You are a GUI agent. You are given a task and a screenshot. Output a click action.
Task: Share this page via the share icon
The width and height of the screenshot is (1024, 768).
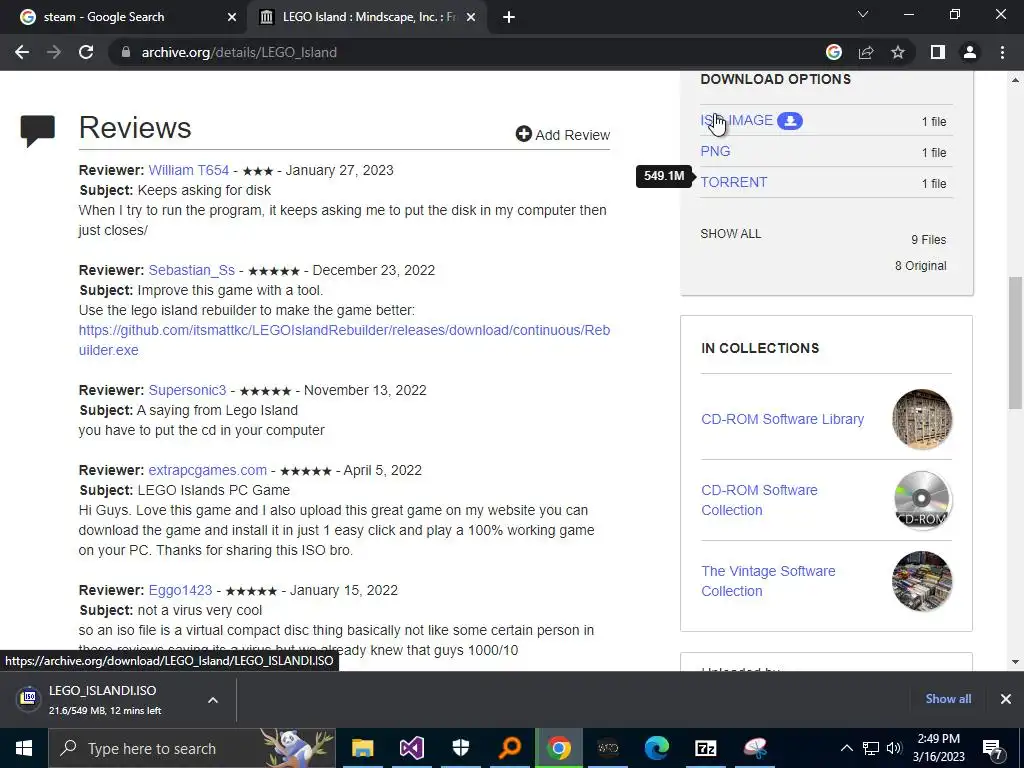pos(866,52)
